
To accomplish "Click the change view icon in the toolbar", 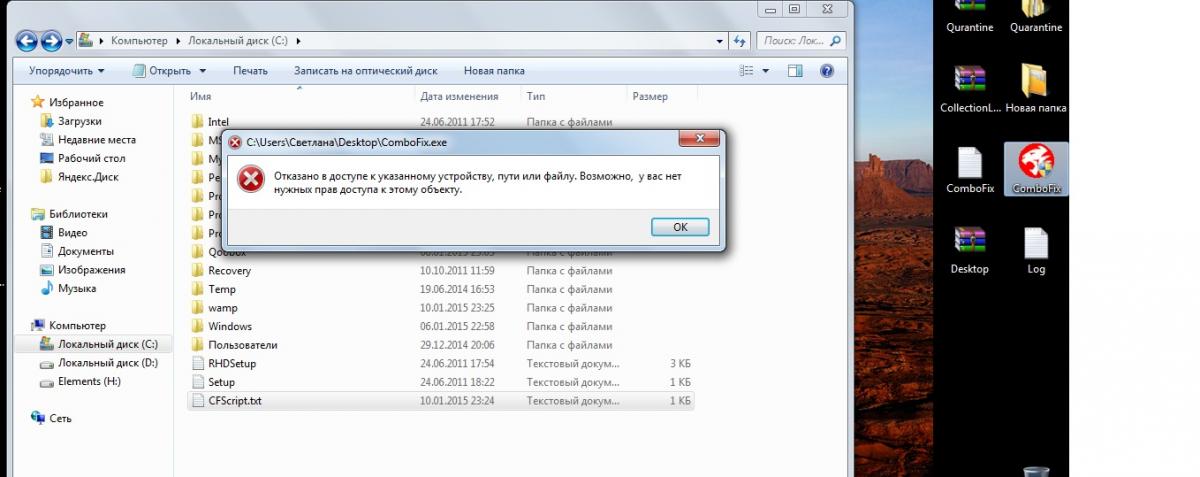I will (746, 71).
